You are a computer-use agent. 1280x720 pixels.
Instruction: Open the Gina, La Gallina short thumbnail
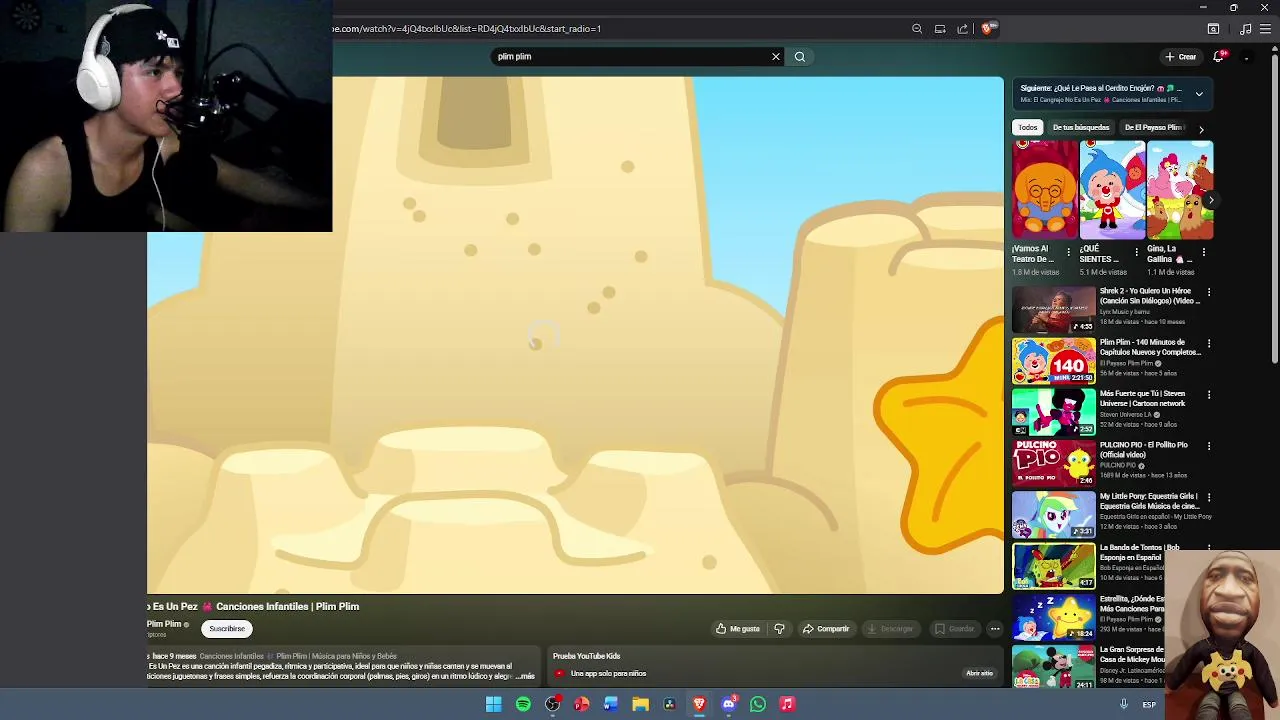[1180, 190]
